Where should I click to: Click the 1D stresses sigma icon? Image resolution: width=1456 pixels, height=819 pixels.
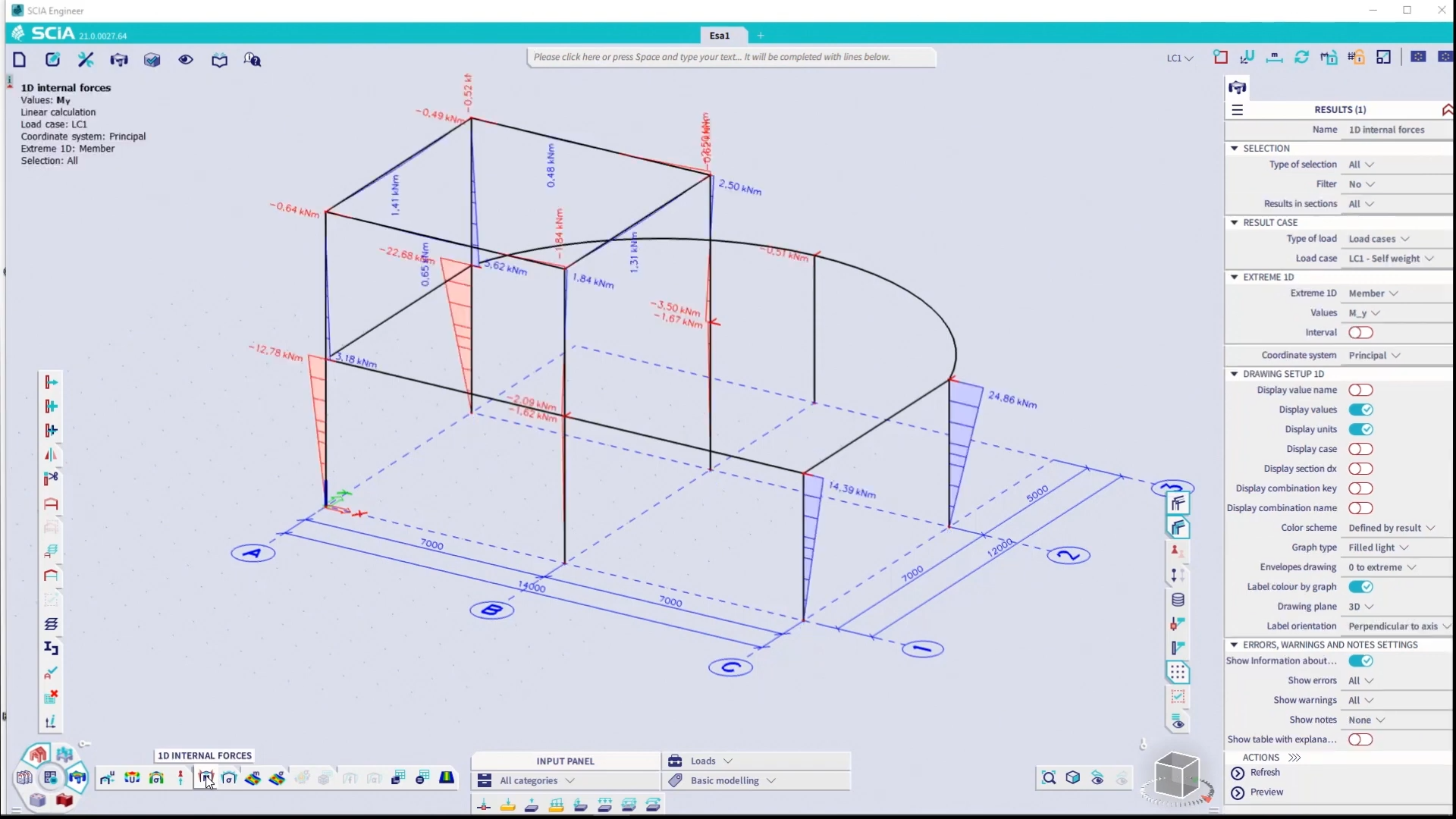[x=229, y=778]
